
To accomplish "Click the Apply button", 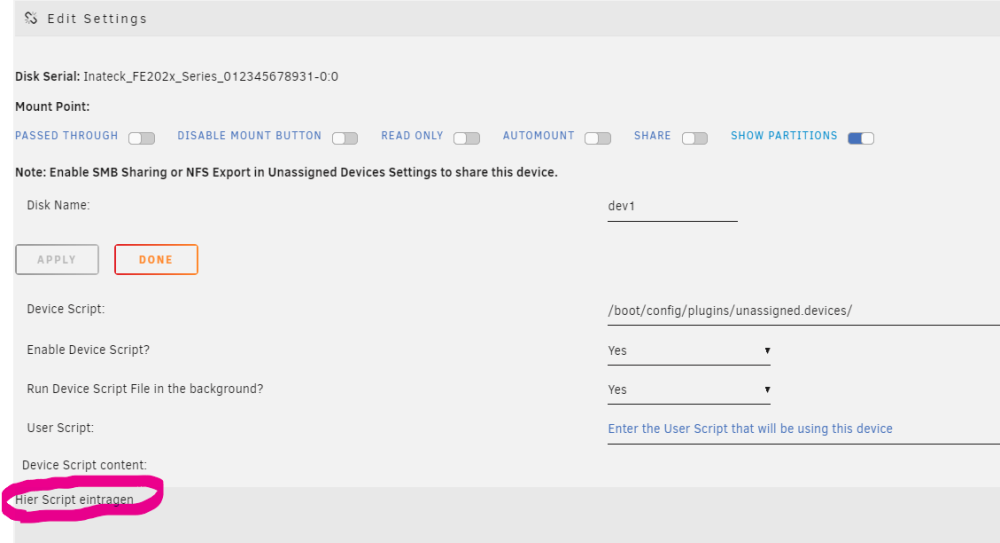I will click(x=57, y=260).
